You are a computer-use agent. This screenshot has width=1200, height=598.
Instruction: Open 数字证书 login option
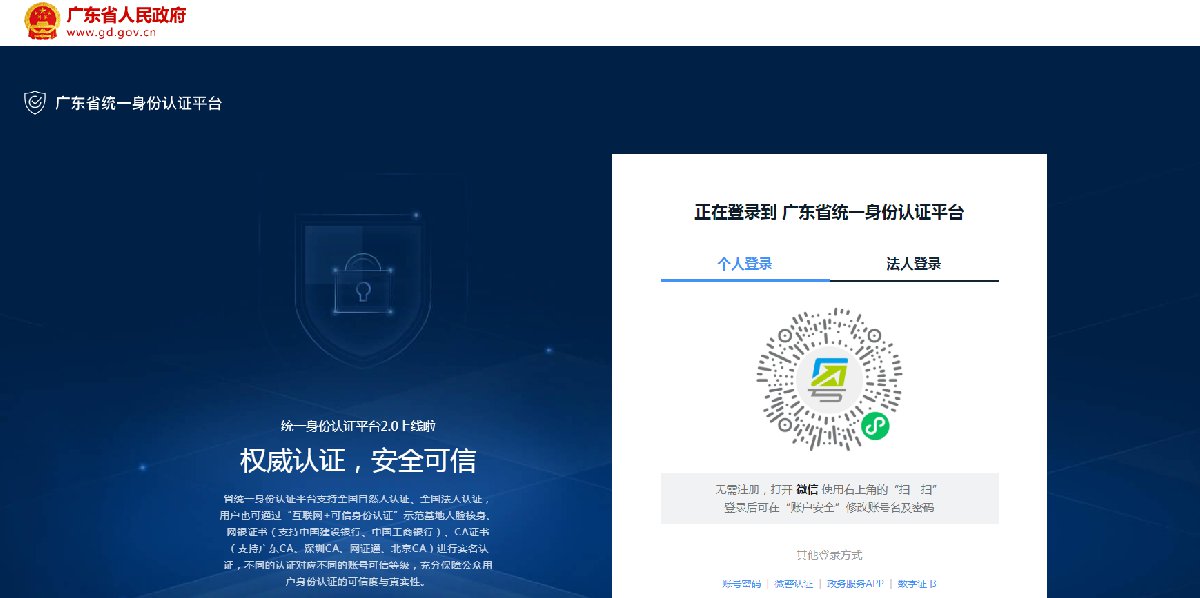click(917, 584)
